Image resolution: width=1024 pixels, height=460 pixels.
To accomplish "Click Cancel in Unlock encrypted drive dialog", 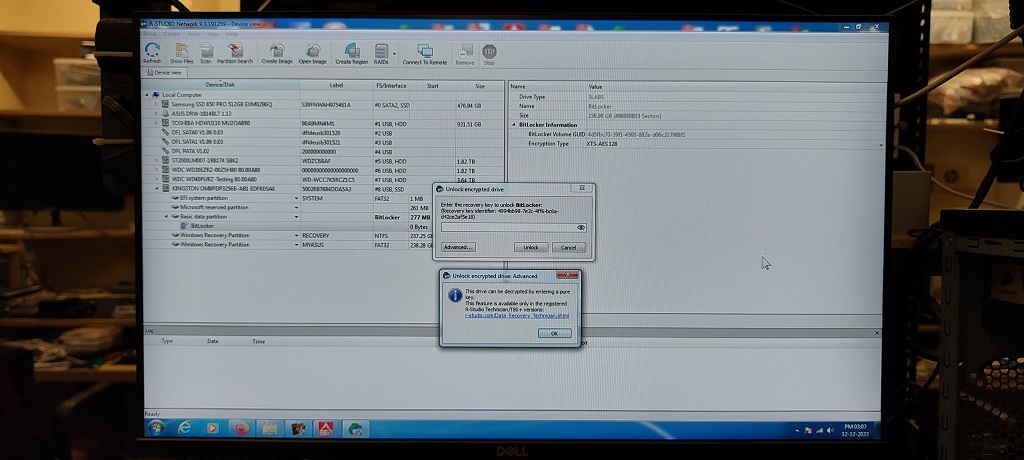I will point(569,248).
